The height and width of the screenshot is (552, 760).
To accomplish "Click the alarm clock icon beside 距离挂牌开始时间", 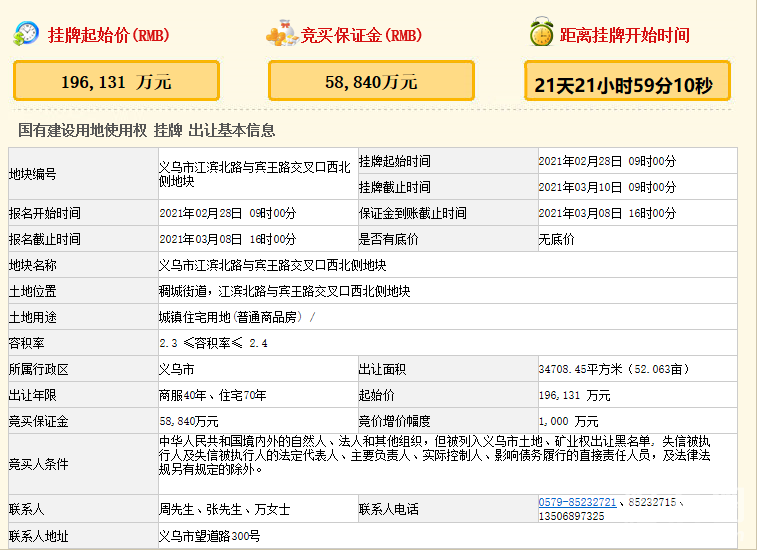I will coord(541,34).
